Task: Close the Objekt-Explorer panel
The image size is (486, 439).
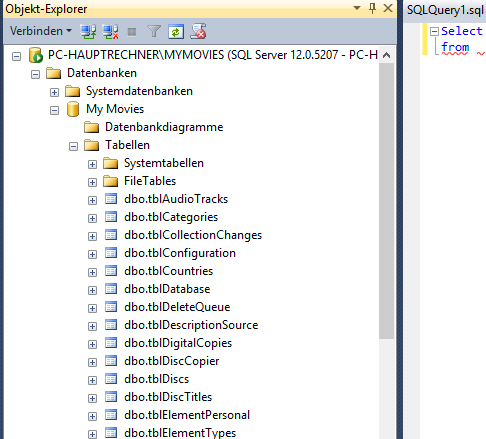Action: click(x=388, y=8)
